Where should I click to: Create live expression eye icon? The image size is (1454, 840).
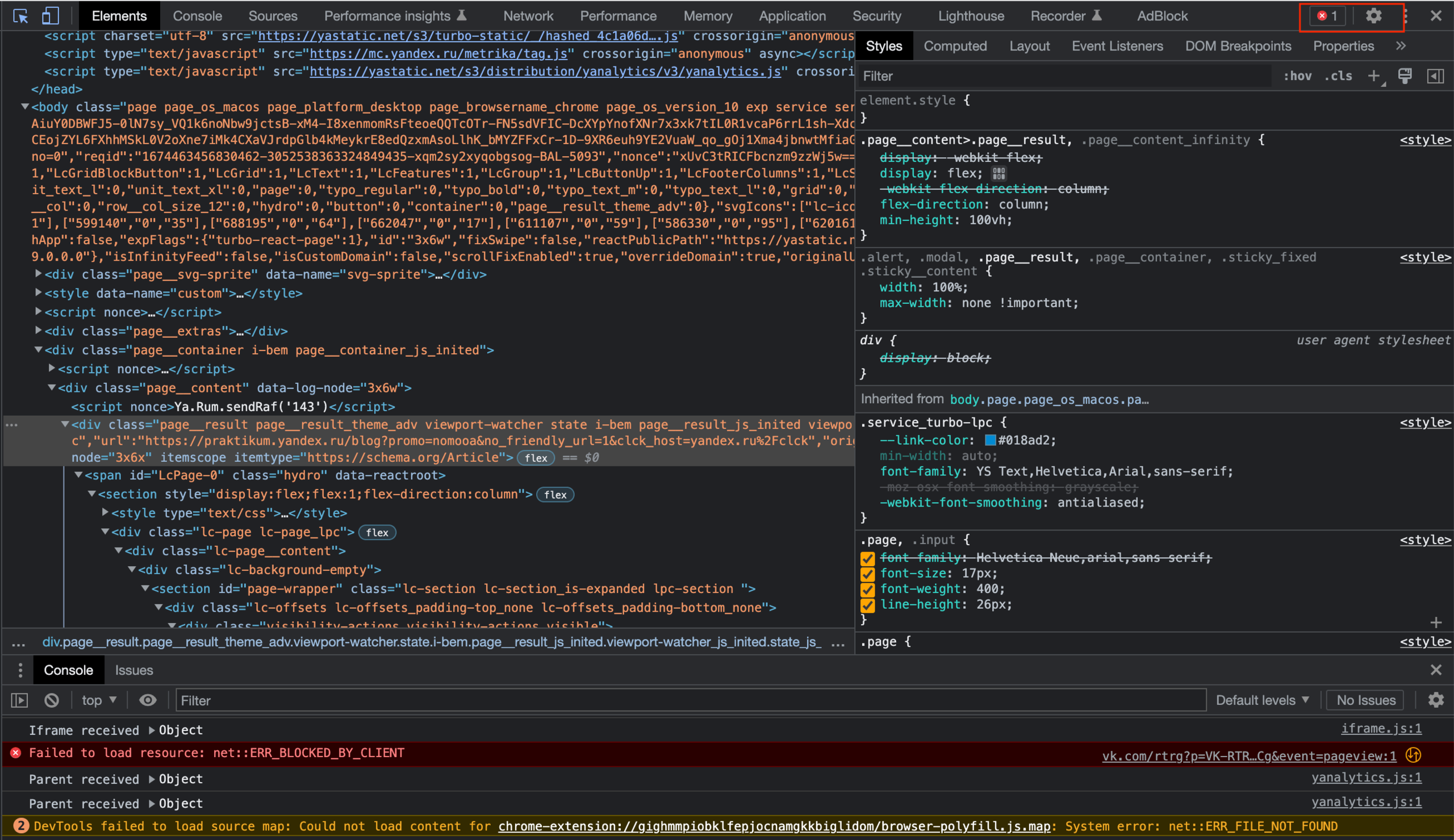coord(148,700)
